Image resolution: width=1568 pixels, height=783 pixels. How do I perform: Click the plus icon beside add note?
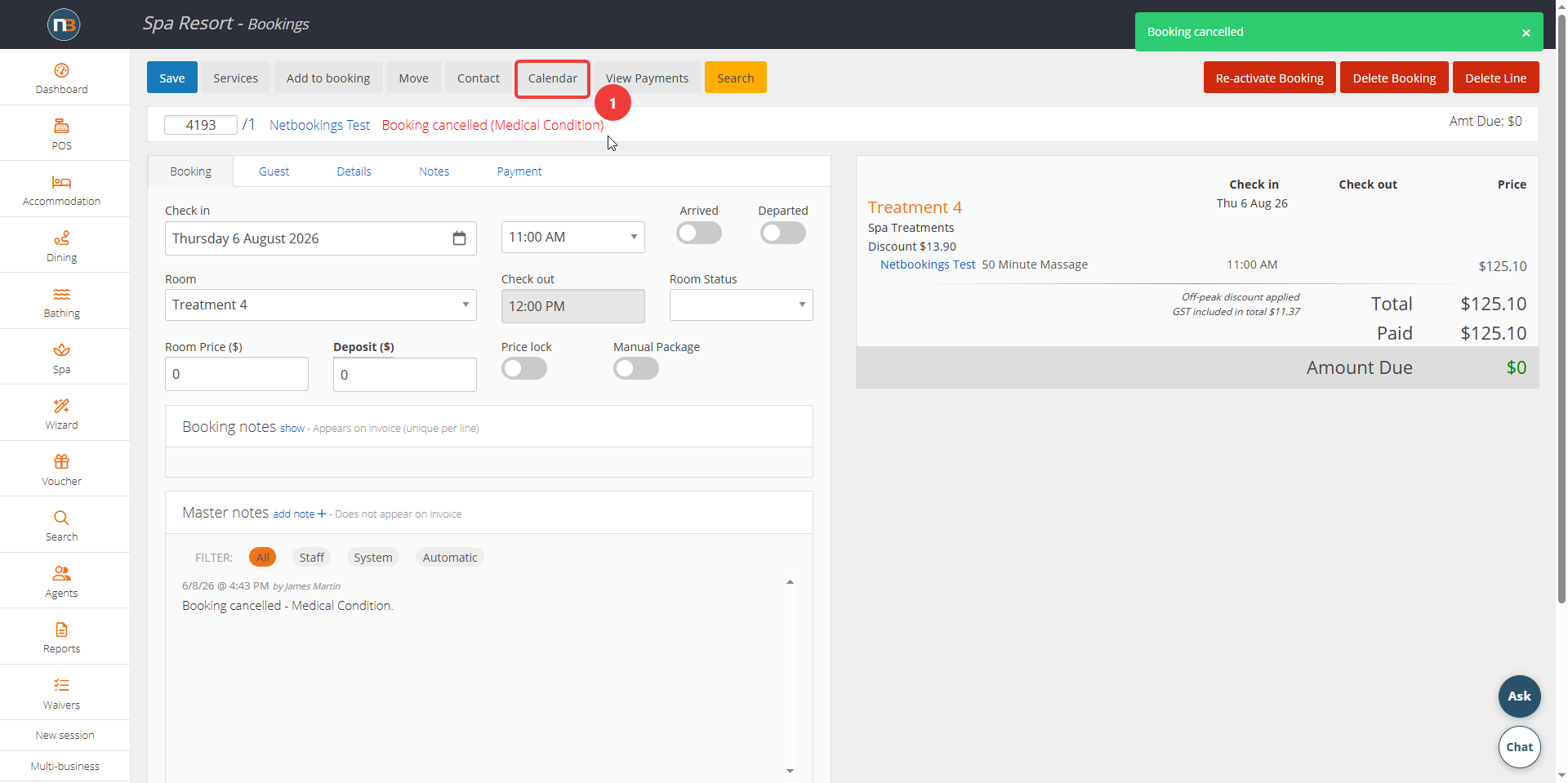(x=322, y=514)
